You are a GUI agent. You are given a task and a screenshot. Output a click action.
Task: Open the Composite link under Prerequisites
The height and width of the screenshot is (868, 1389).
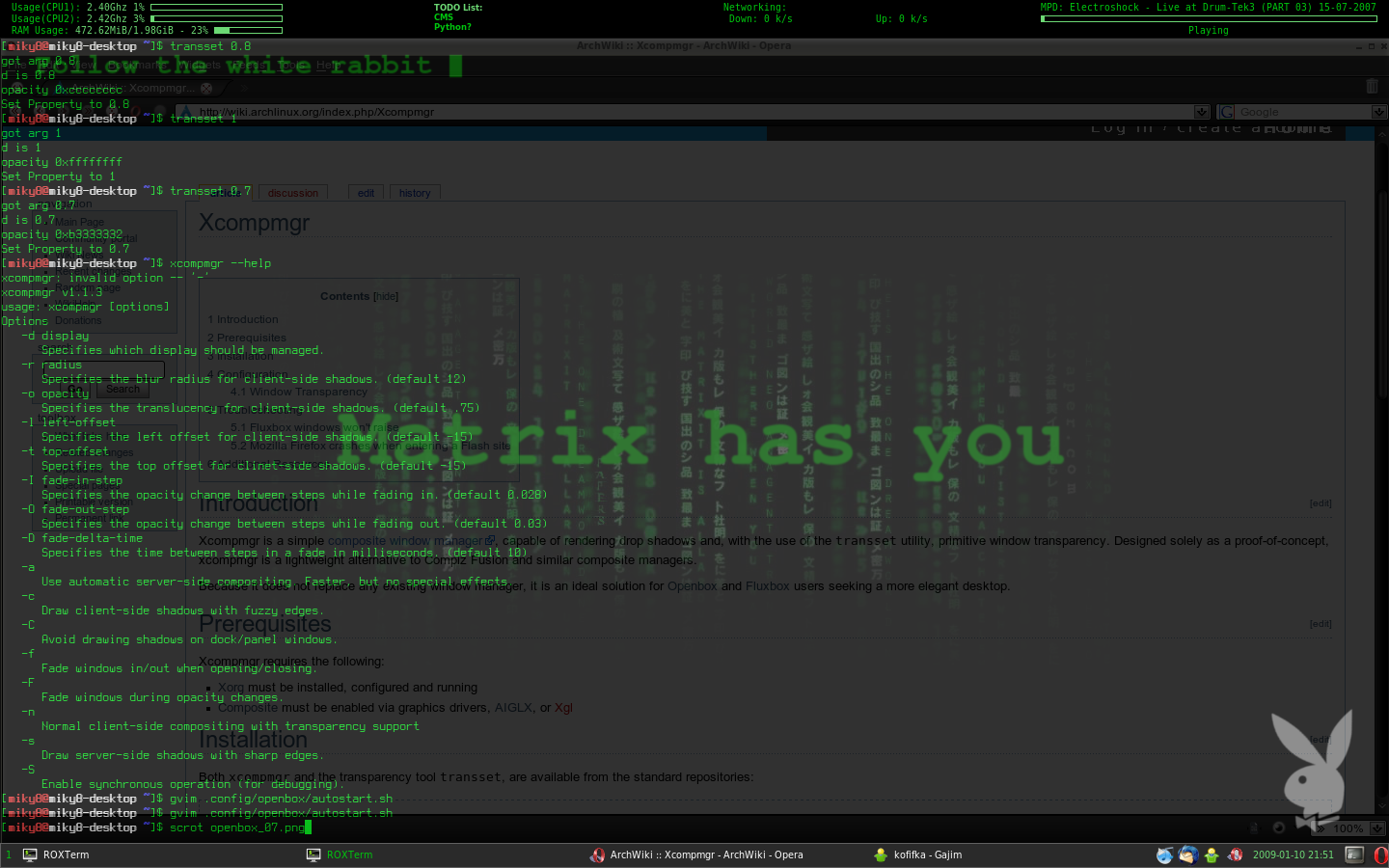247,708
